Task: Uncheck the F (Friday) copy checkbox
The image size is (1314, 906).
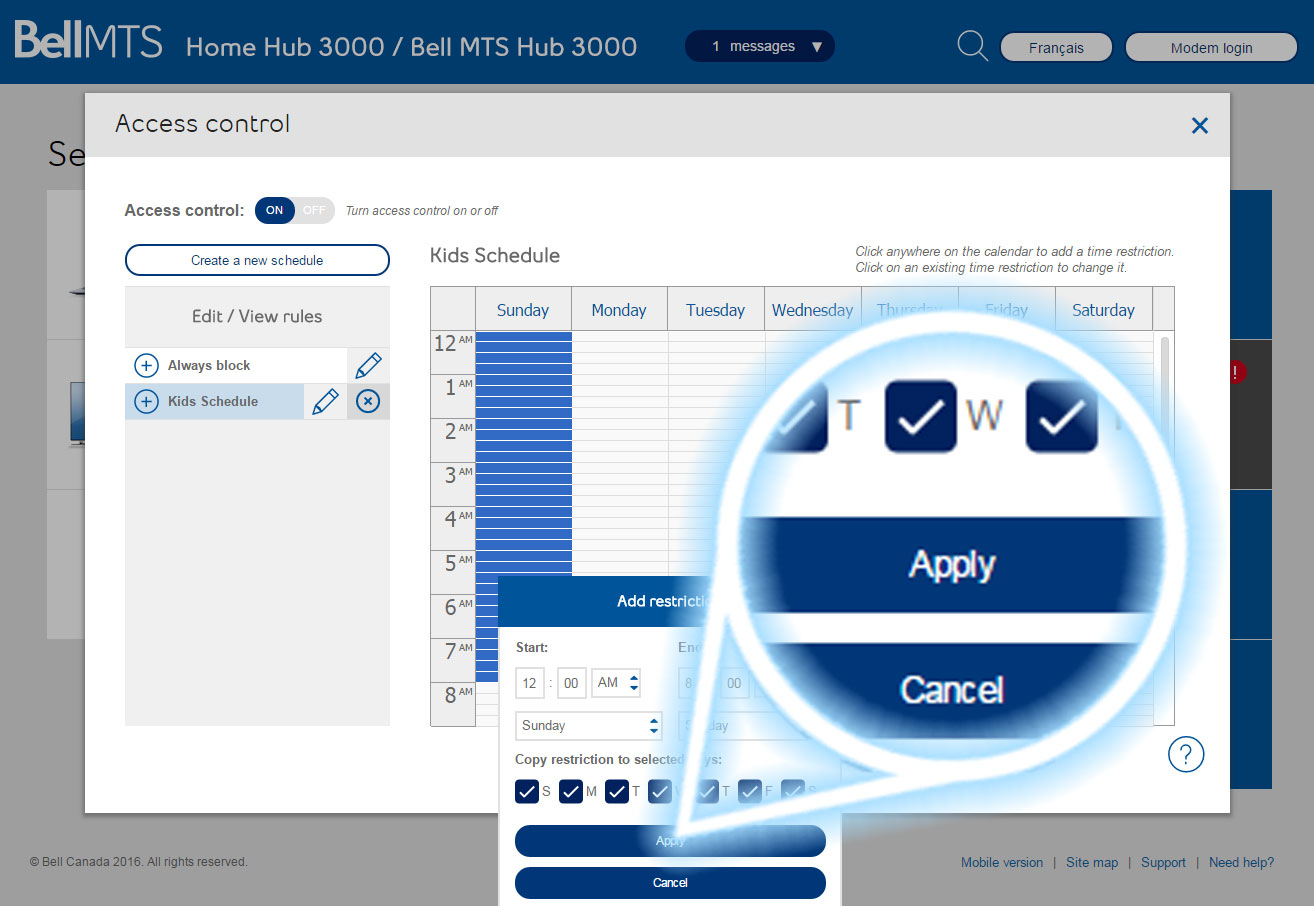Action: click(750, 791)
